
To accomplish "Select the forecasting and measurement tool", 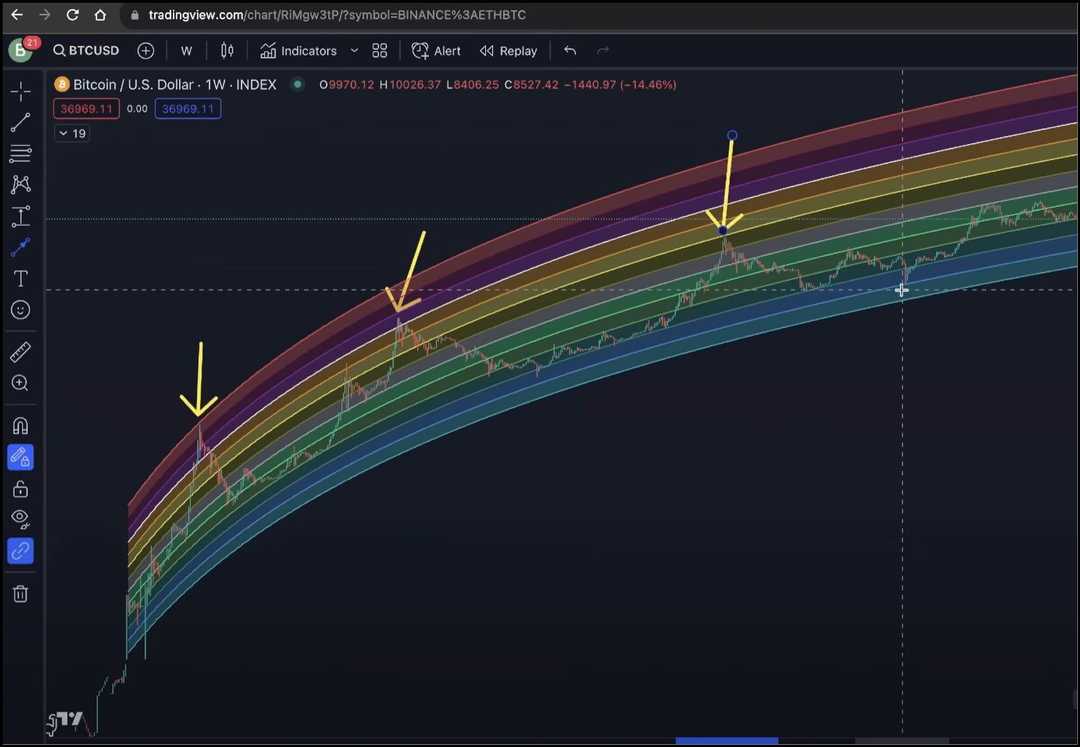I will click(x=20, y=216).
